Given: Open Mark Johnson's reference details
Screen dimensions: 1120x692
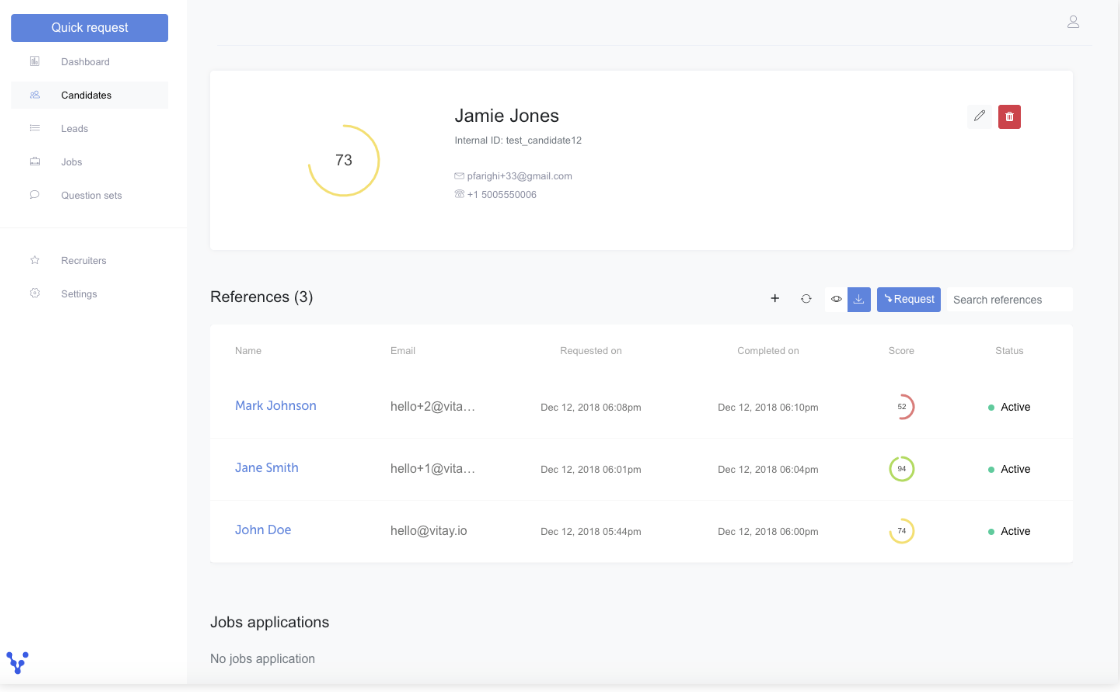Looking at the screenshot, I should (x=275, y=406).
